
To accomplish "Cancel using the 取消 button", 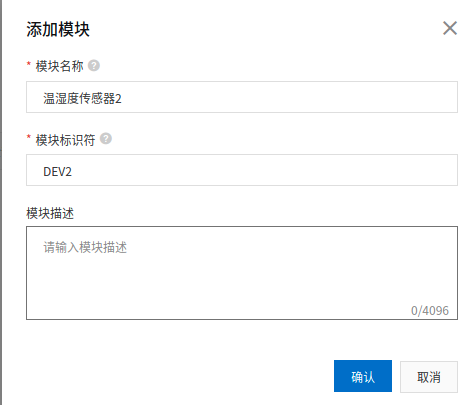I will [x=429, y=377].
